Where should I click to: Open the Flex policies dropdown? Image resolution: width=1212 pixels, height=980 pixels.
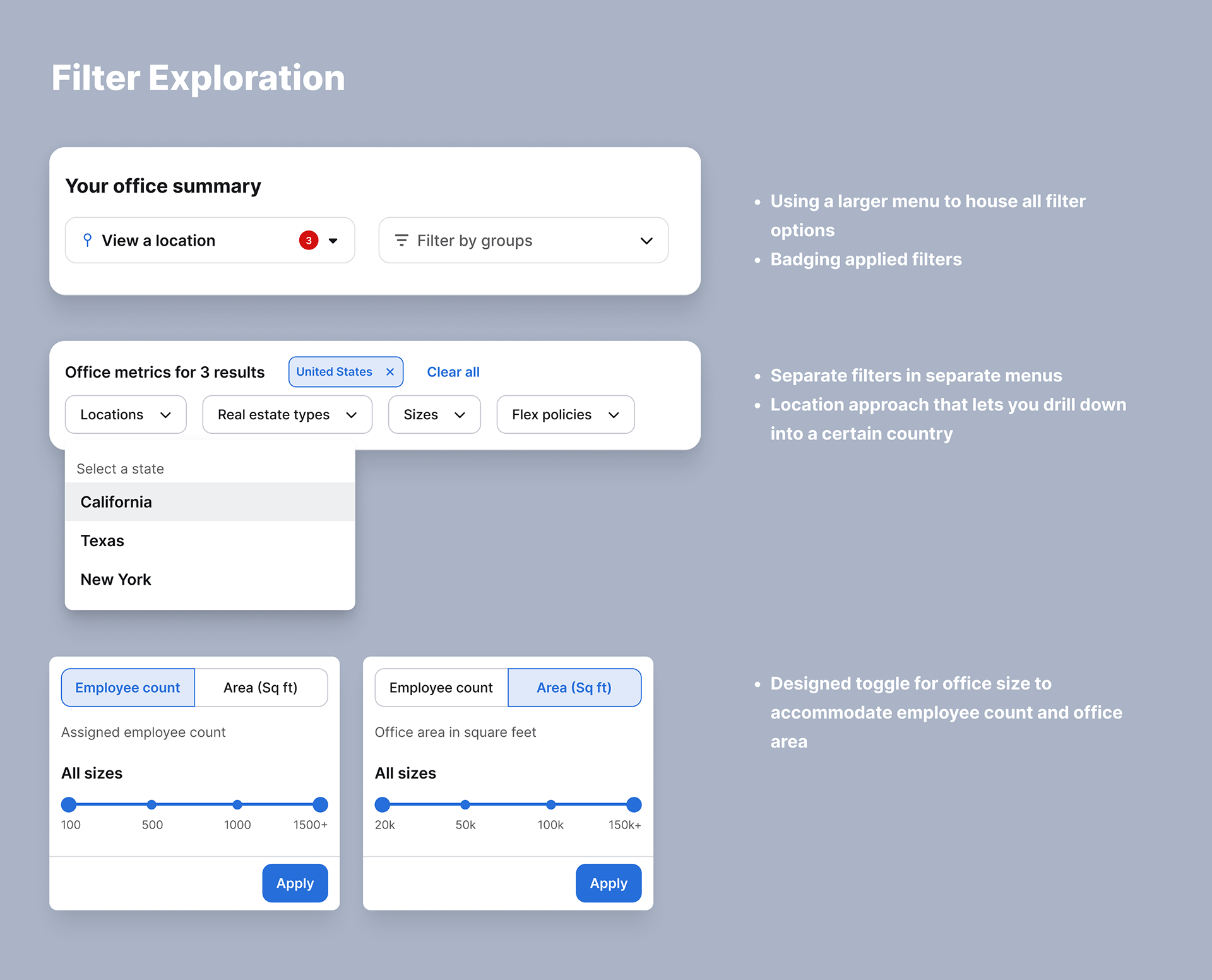tap(565, 415)
